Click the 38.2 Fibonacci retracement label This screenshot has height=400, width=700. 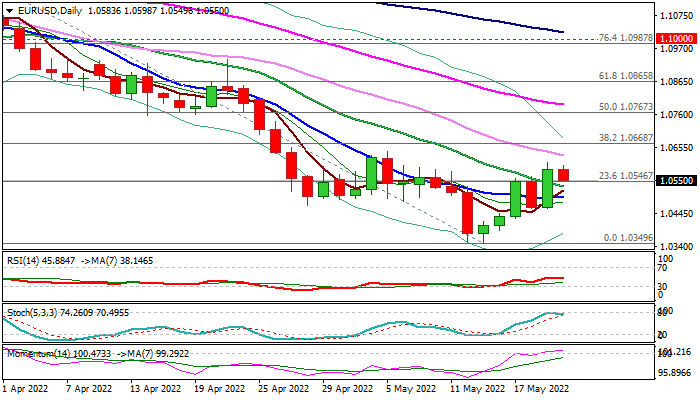coord(627,139)
